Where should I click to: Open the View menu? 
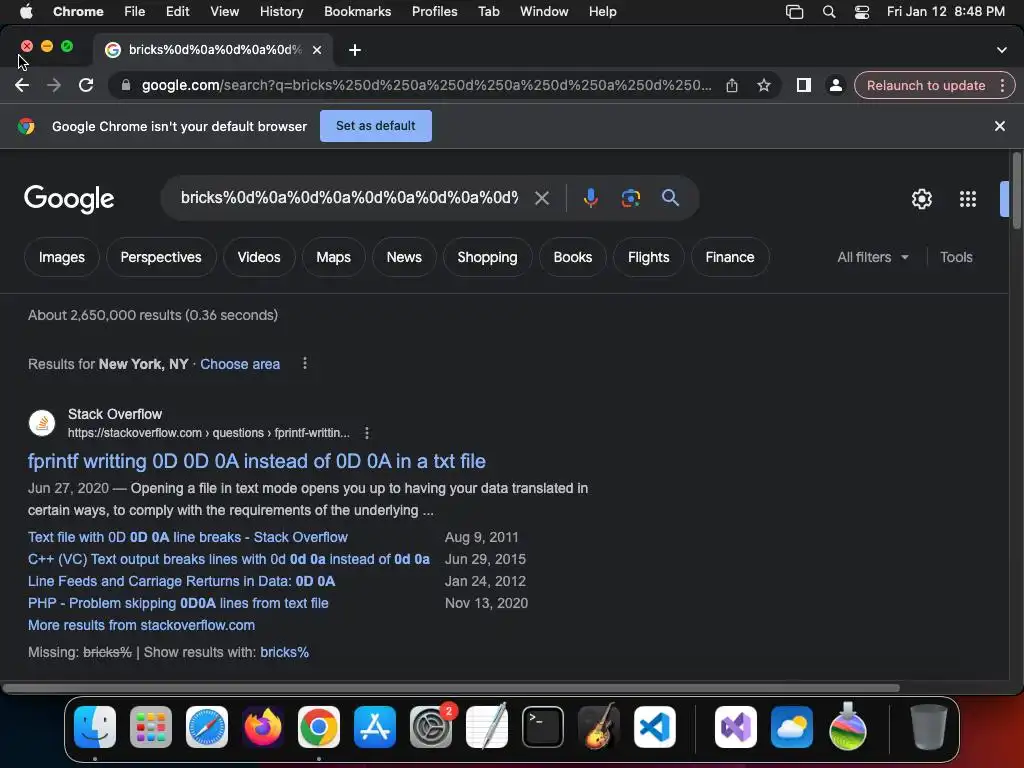point(224,11)
